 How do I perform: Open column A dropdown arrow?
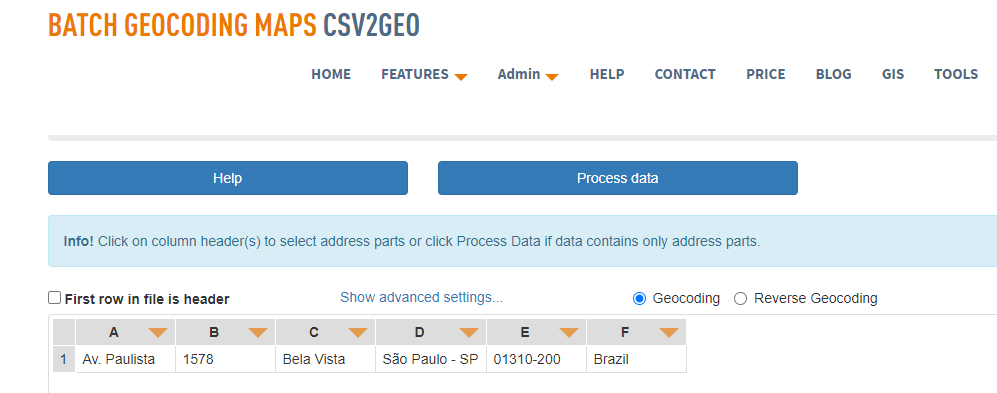click(x=158, y=332)
